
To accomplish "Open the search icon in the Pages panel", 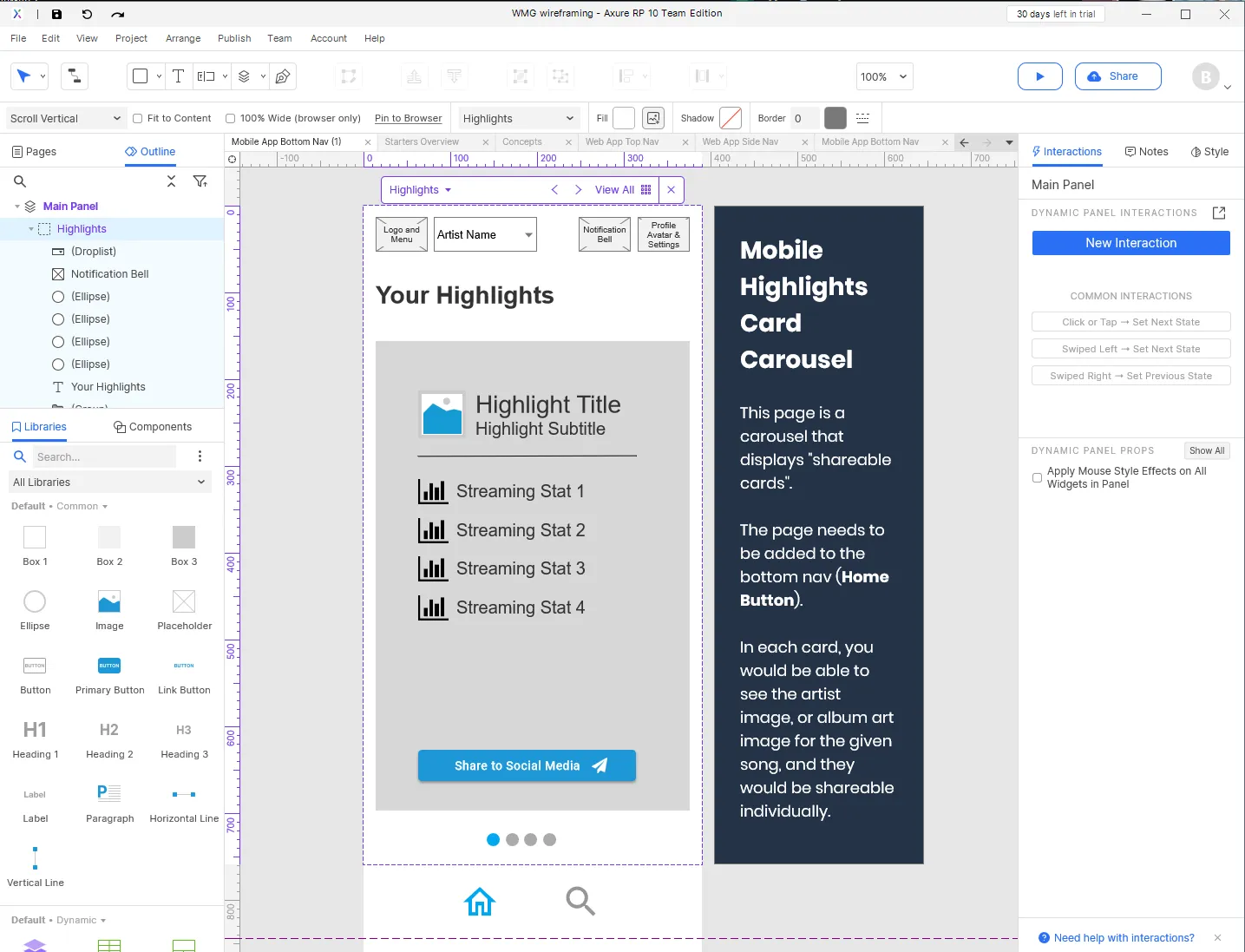I will (x=20, y=181).
